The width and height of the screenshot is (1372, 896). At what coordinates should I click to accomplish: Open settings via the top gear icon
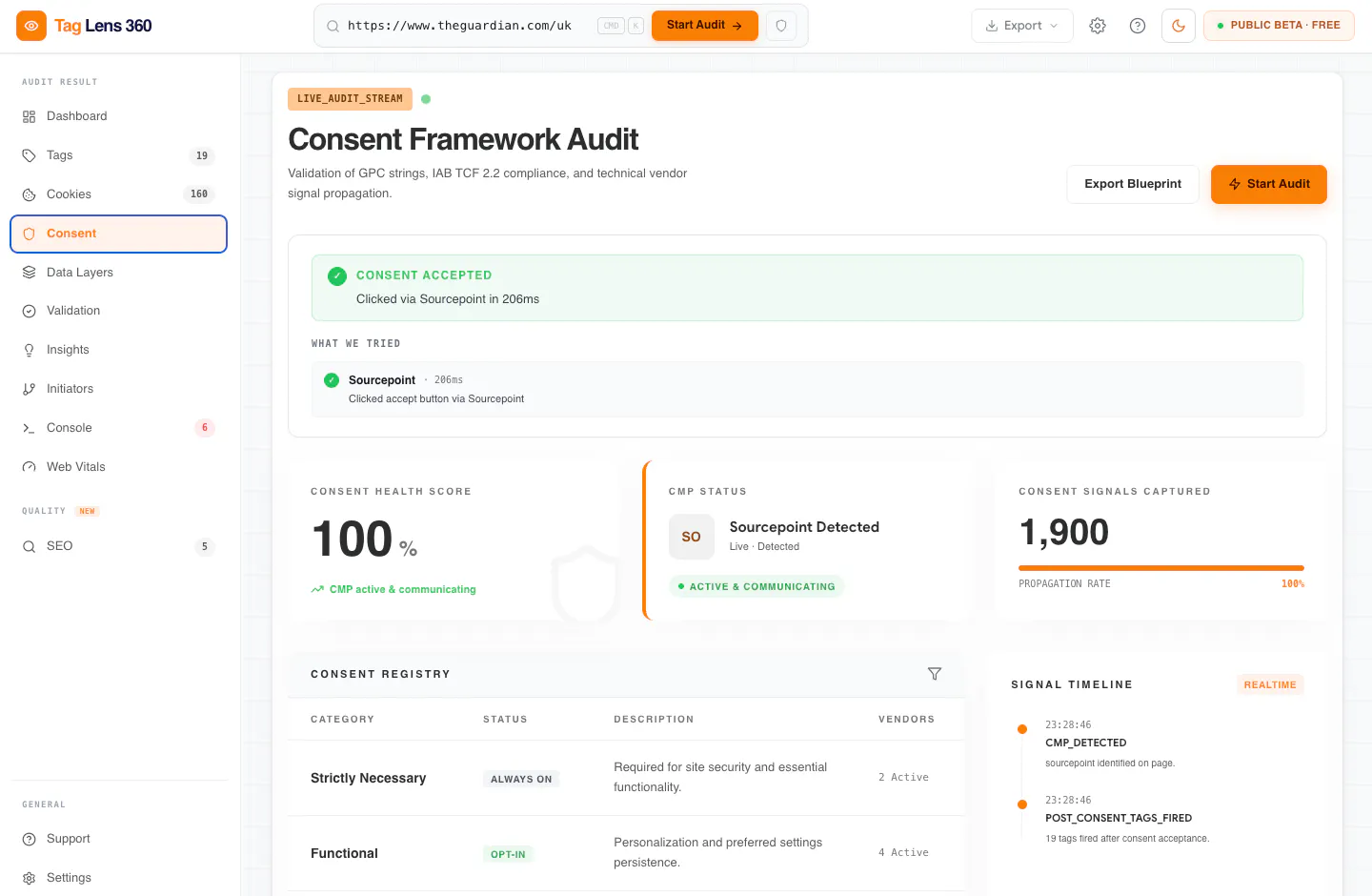(1098, 26)
